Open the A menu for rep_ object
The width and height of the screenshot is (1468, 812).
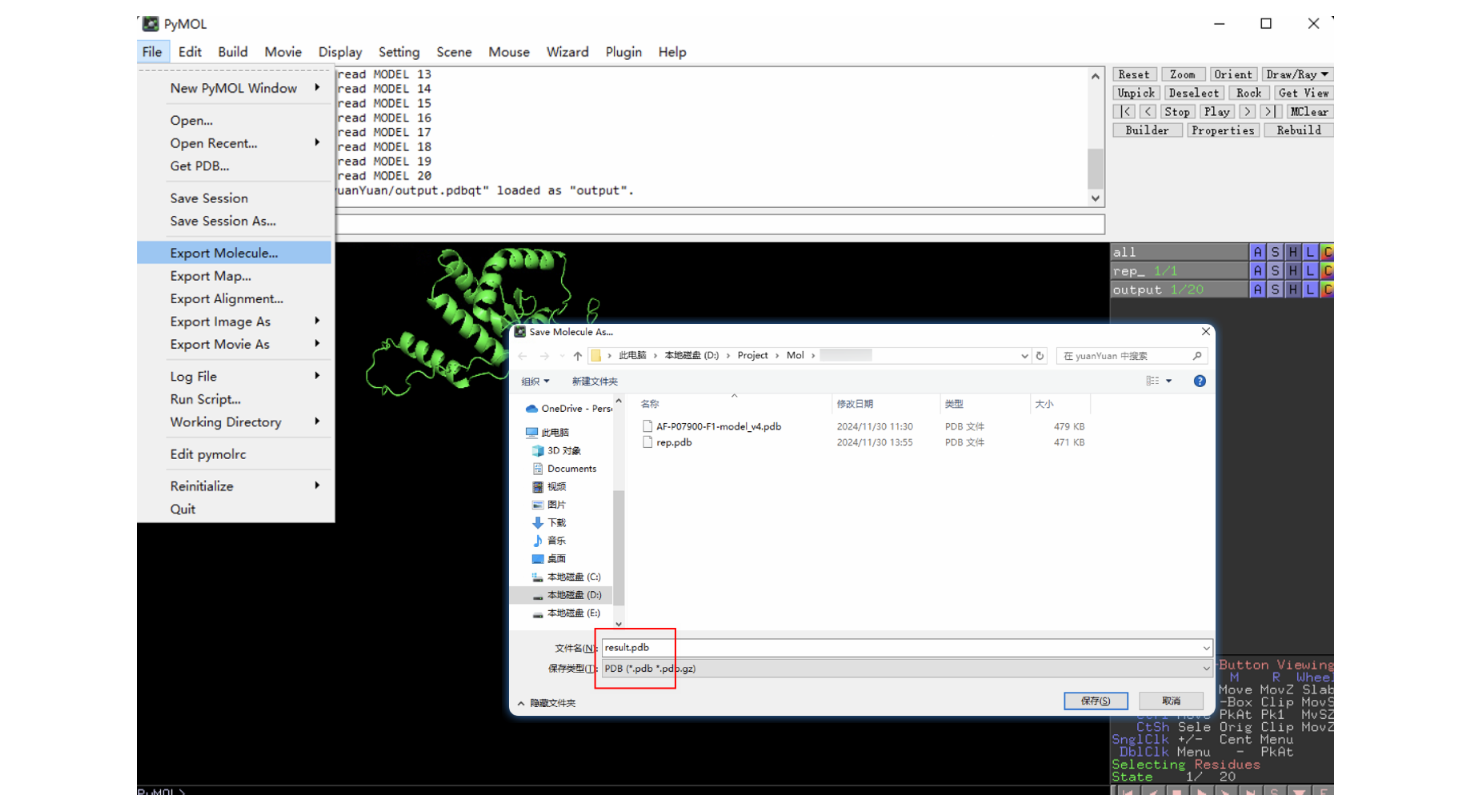1258,271
